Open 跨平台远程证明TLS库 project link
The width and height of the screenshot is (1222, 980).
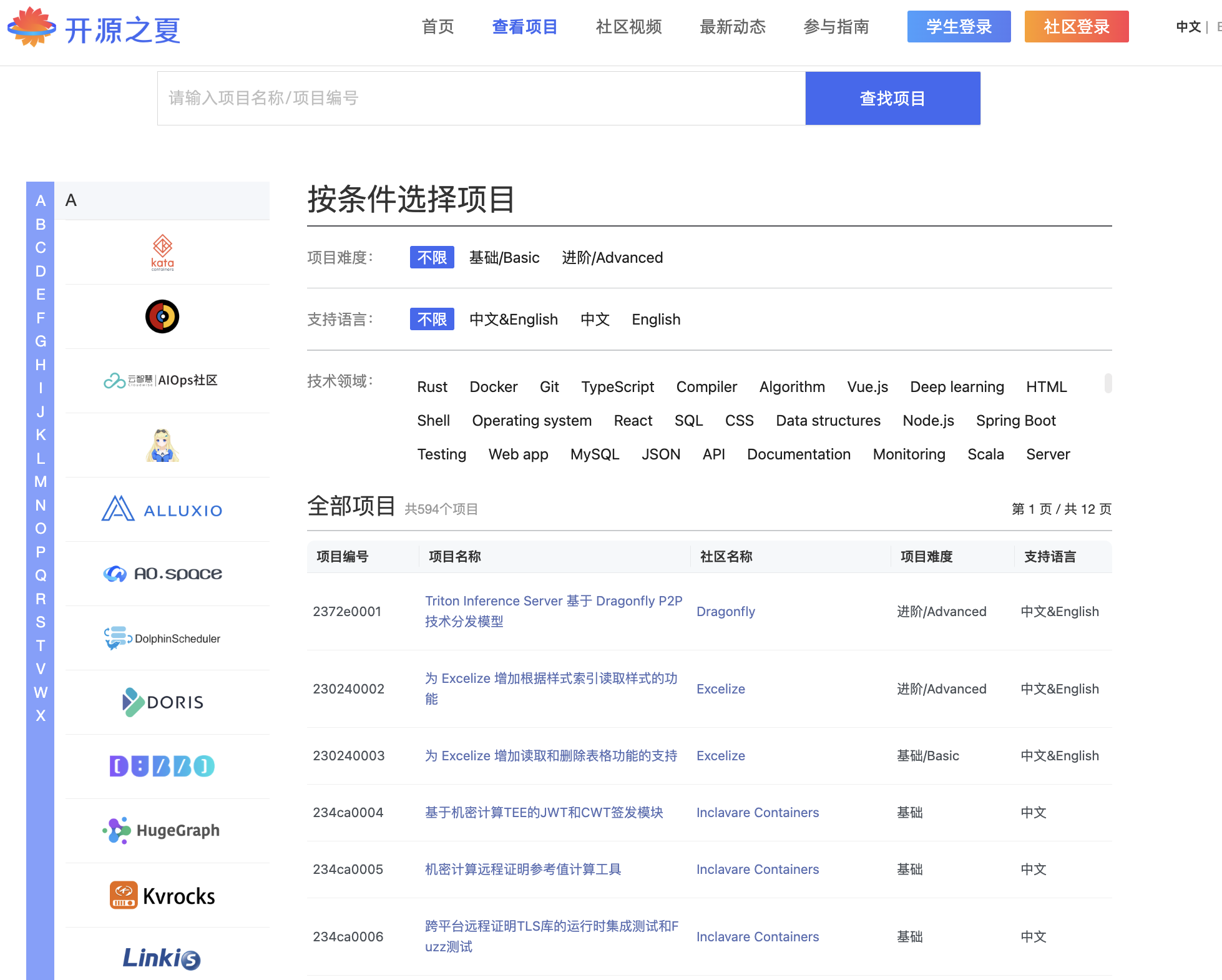pyautogui.click(x=552, y=936)
